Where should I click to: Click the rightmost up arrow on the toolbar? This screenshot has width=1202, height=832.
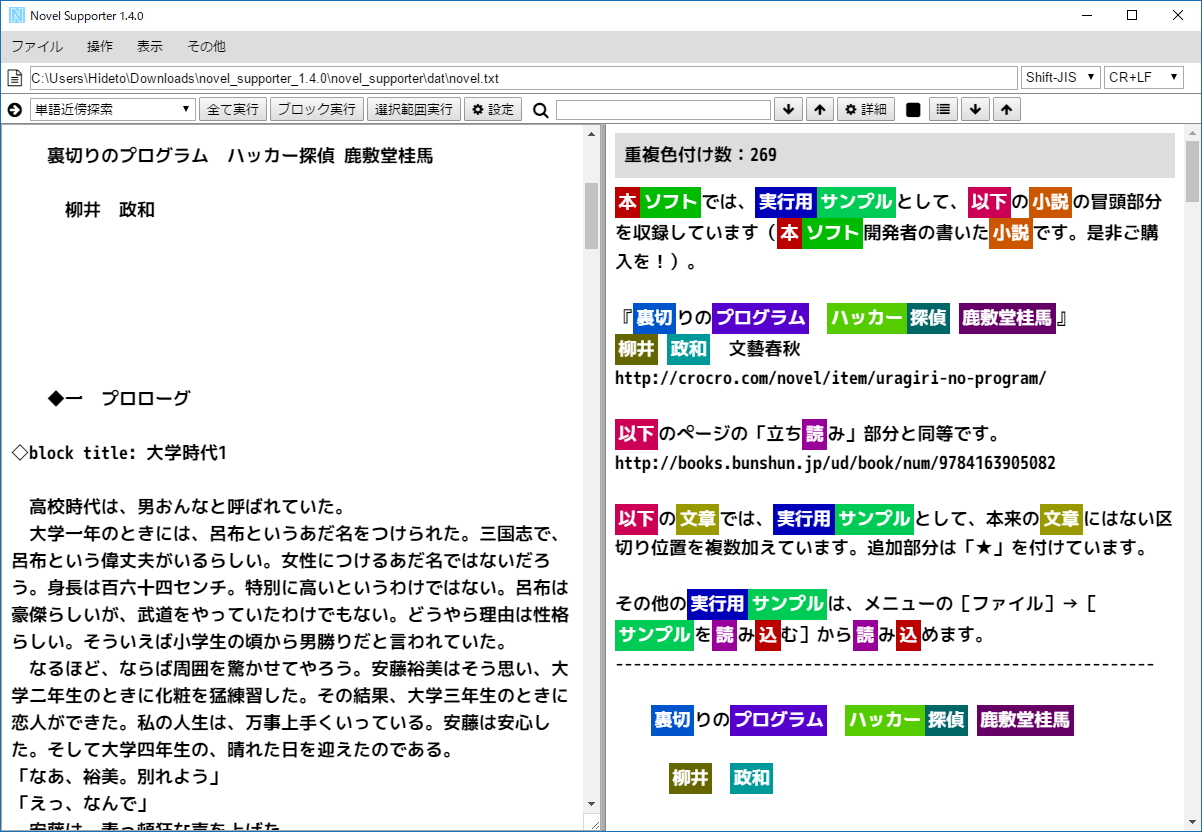point(1005,110)
